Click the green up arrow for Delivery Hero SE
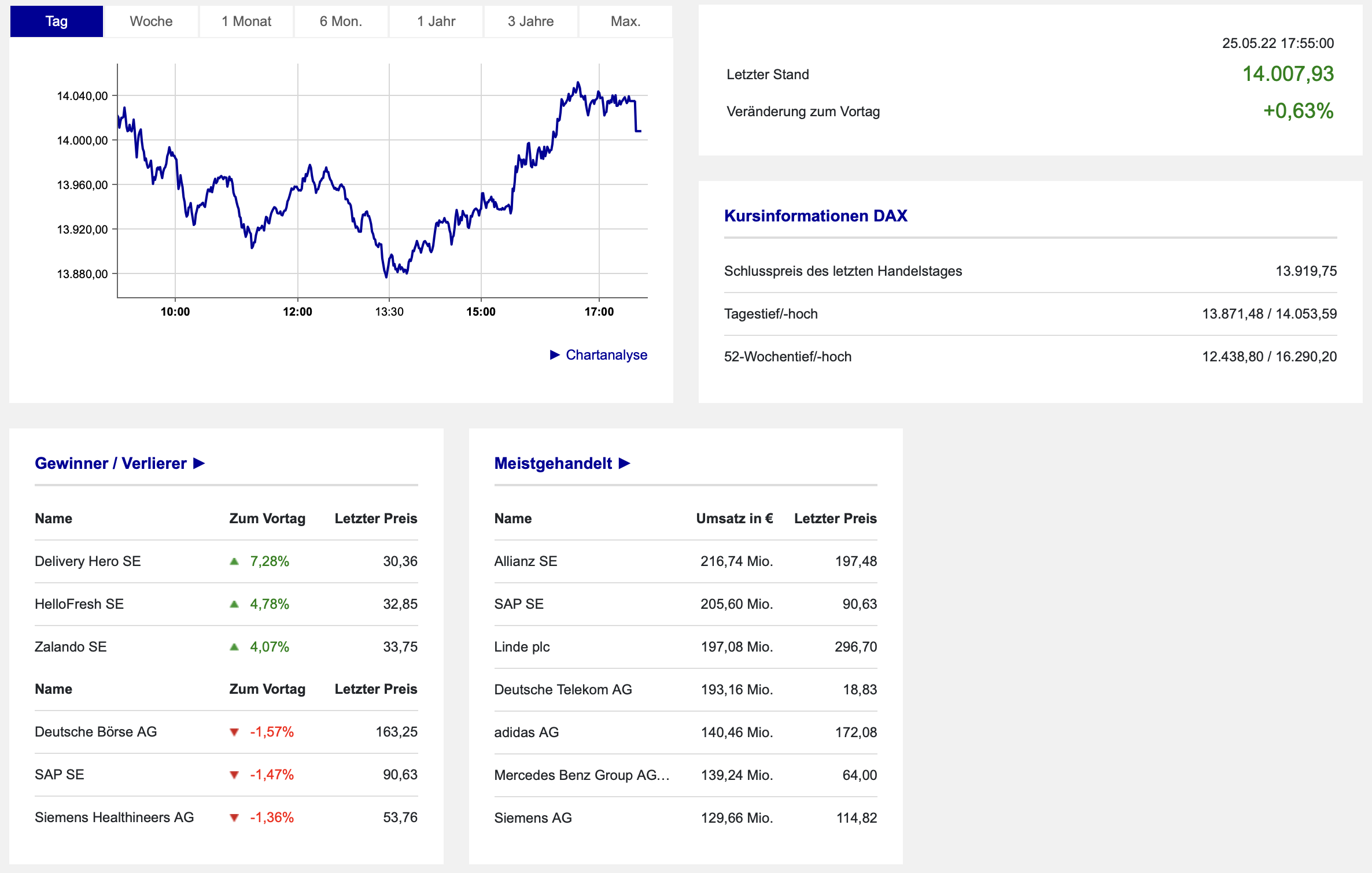 click(x=234, y=561)
